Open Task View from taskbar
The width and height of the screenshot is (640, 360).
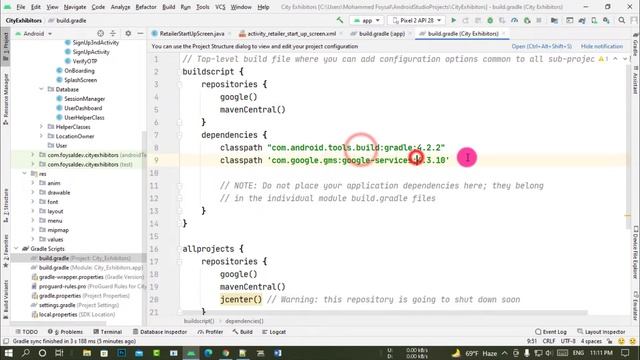click(59, 353)
